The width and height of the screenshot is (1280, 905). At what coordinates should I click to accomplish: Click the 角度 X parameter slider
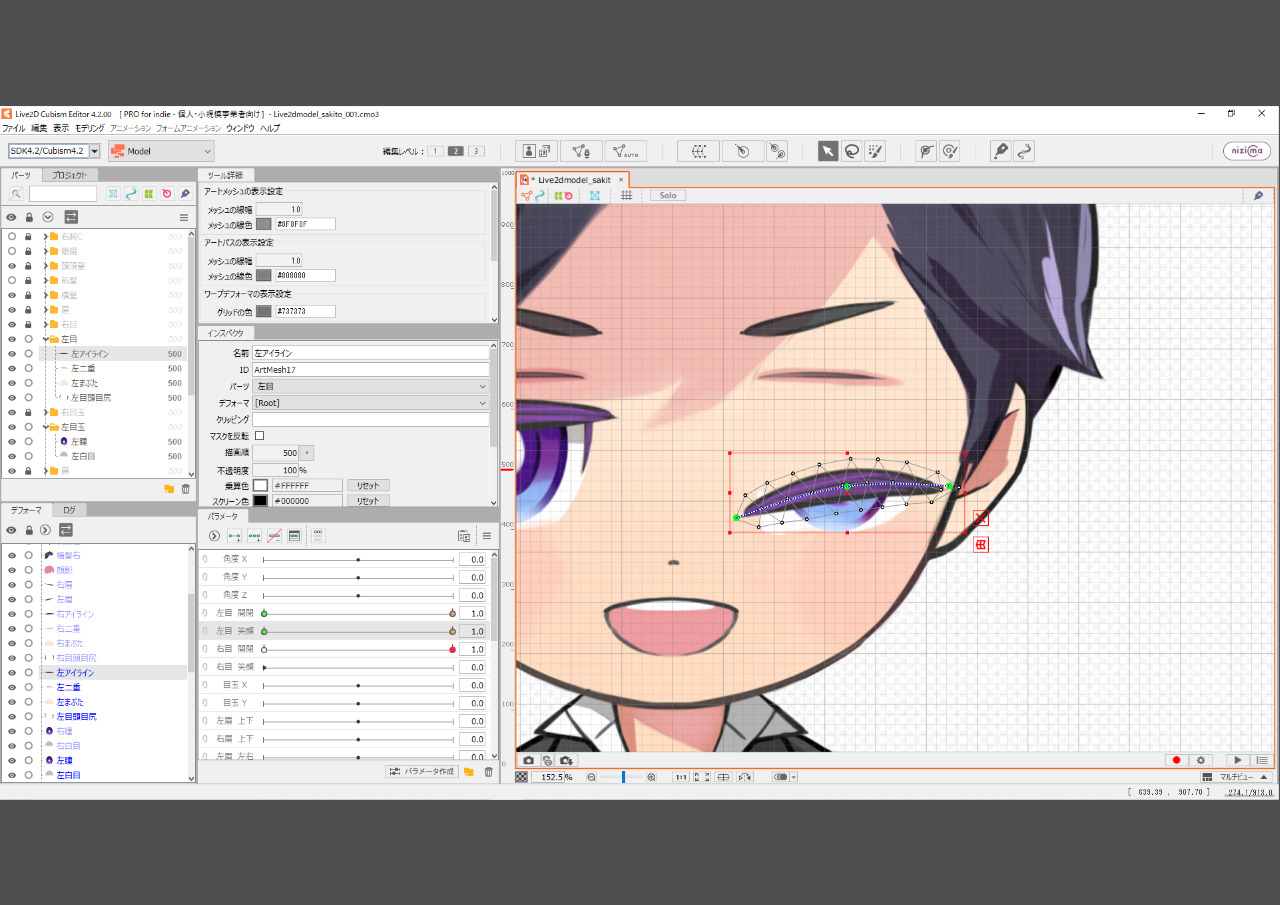tap(358, 560)
